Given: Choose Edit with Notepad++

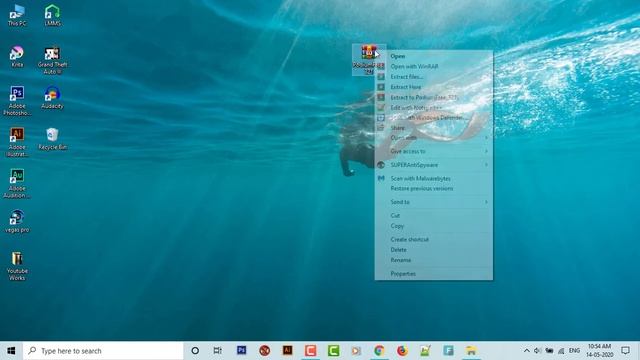Looking at the screenshot, I should point(434,108).
